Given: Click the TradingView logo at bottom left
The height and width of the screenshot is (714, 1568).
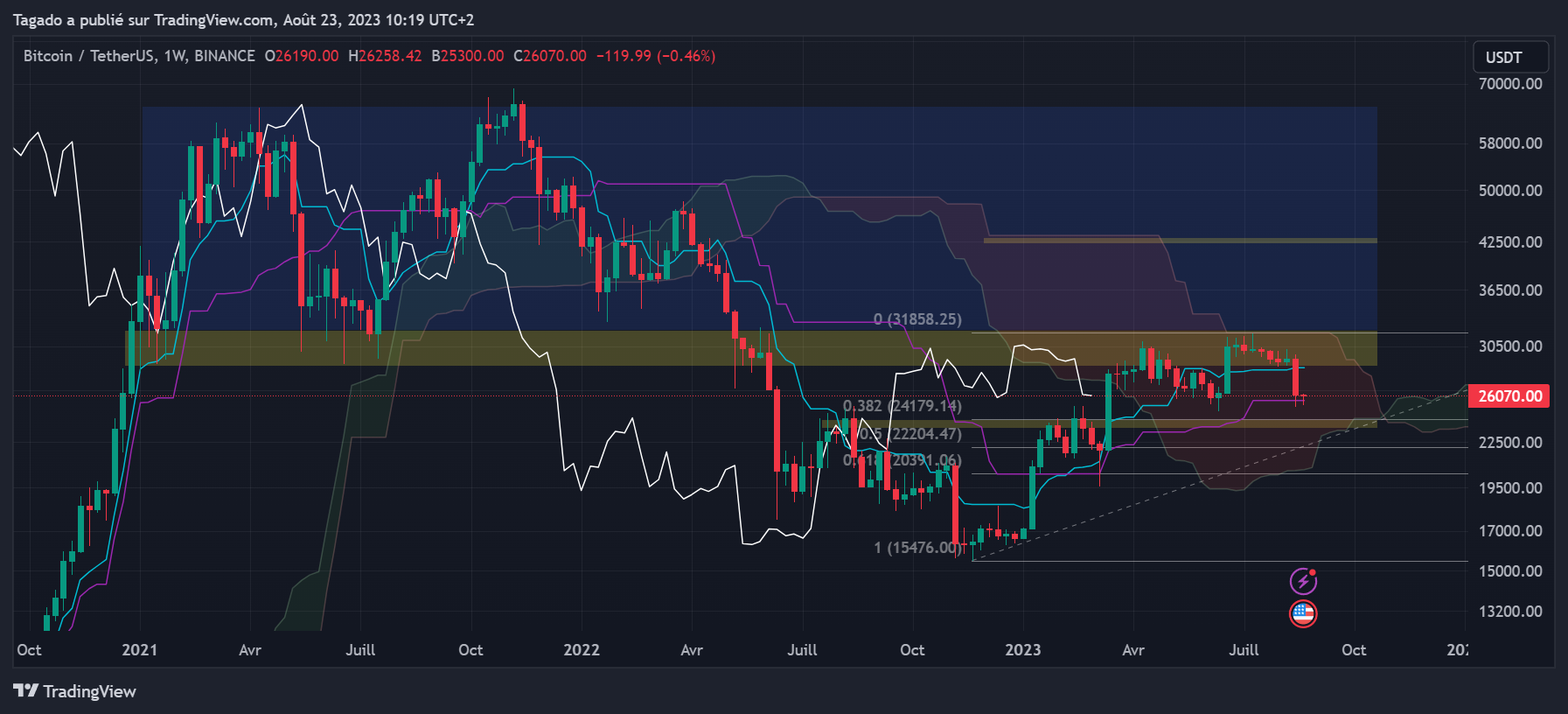Looking at the screenshot, I should tap(75, 691).
